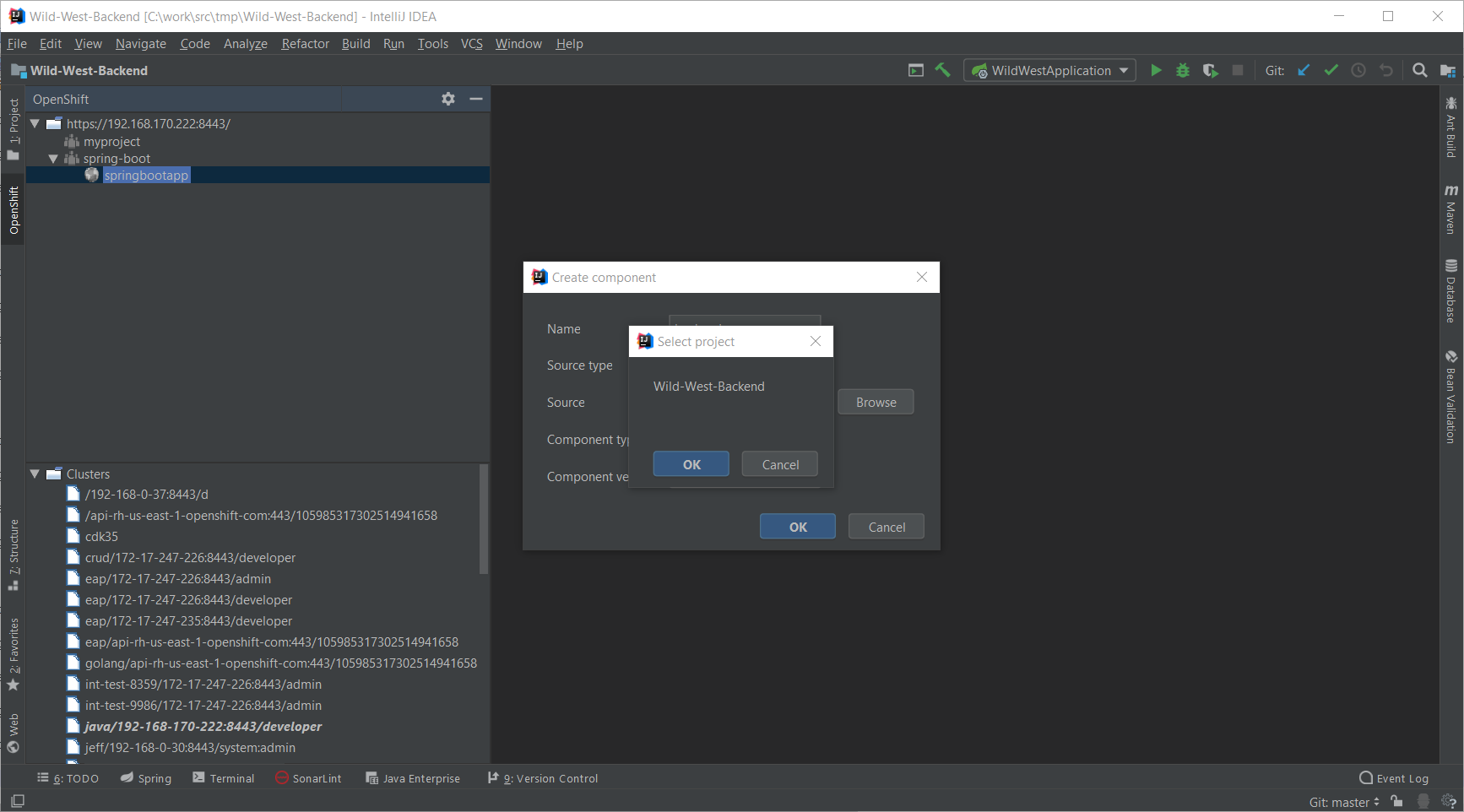Viewport: 1464px width, 812px height.
Task: Select jeff/192-168-0-30:8443/system:admin cluster
Action: point(190,748)
